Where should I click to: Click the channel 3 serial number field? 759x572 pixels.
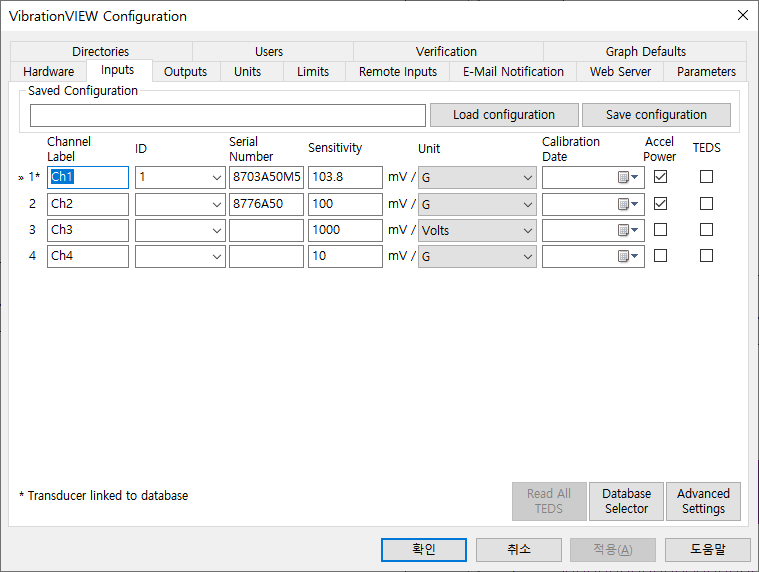[266, 230]
